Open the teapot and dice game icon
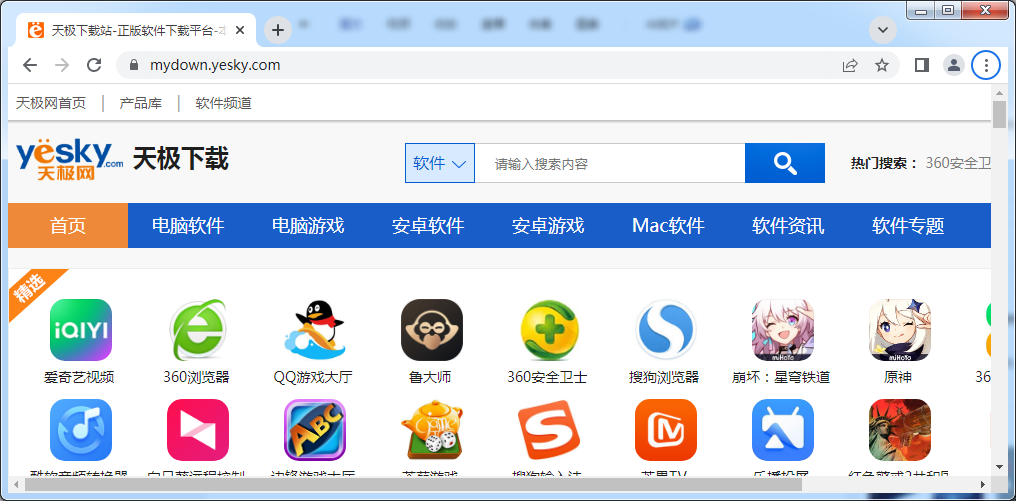This screenshot has height=501, width=1016. click(432, 430)
